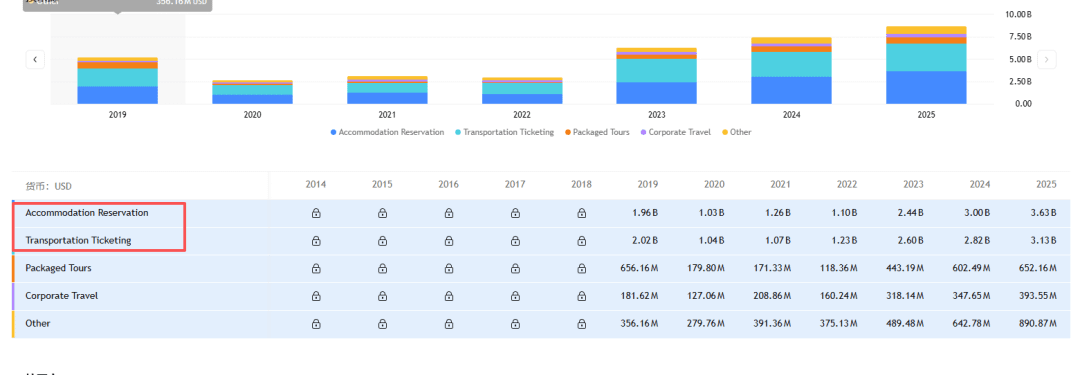Click lock icon for Transportation Ticketing 2015
This screenshot has width=1080, height=375.
click(x=382, y=241)
